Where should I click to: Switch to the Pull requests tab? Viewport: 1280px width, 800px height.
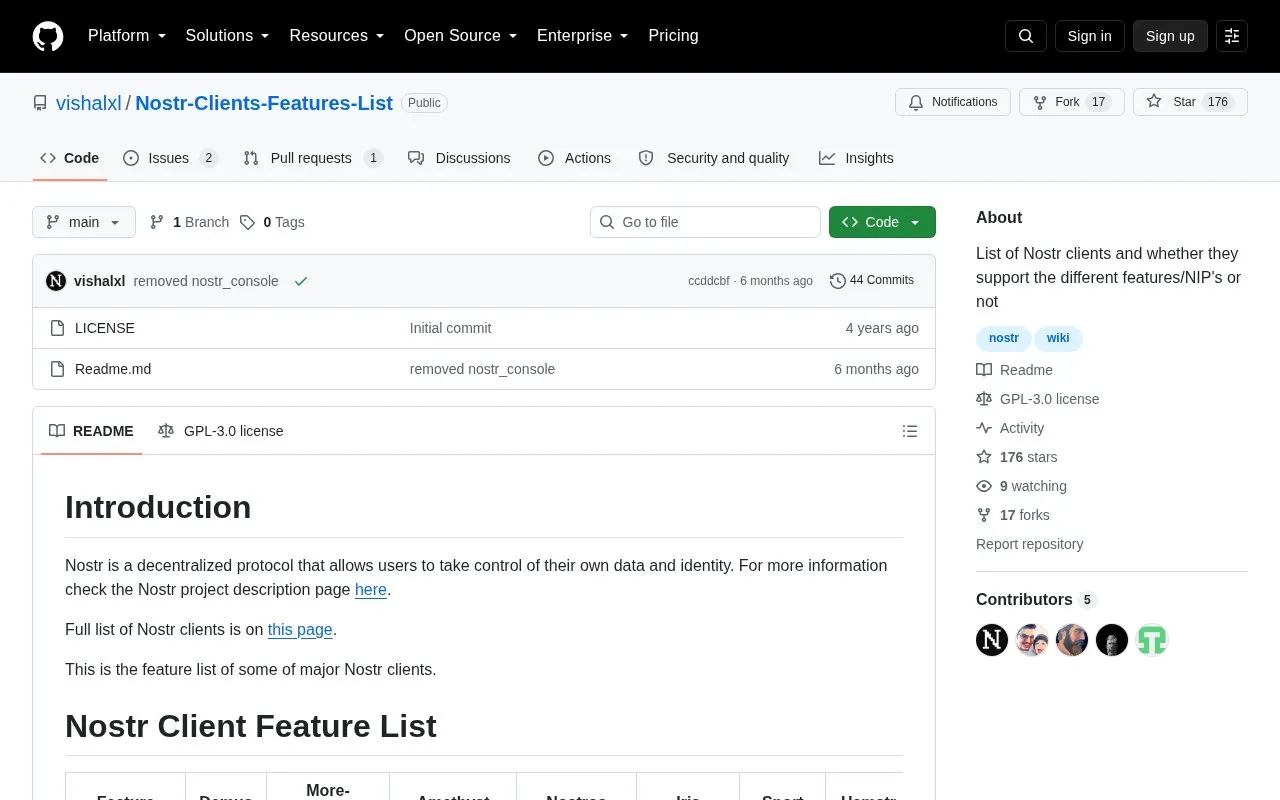pos(313,158)
